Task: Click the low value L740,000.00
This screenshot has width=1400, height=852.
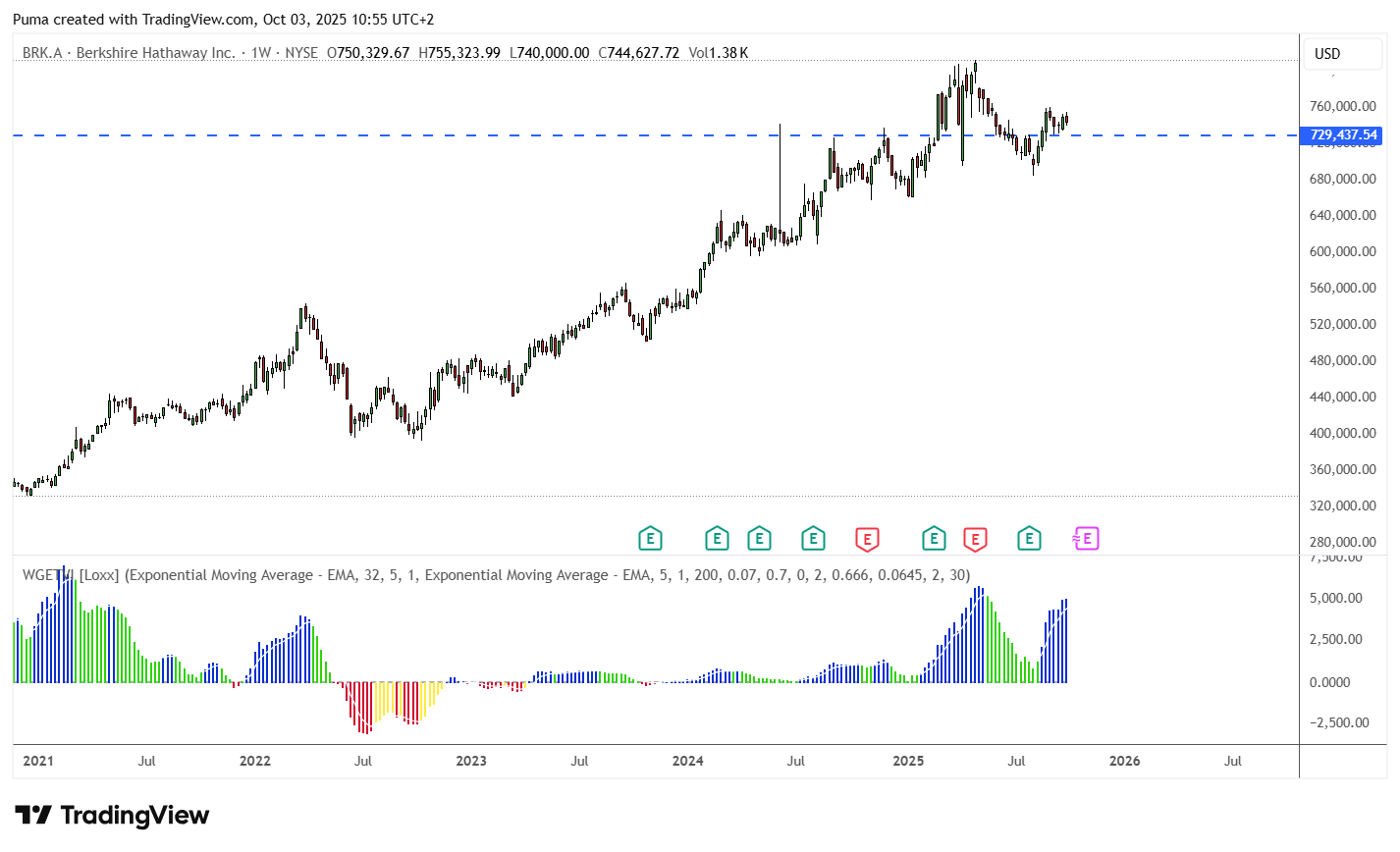Action: [x=550, y=53]
